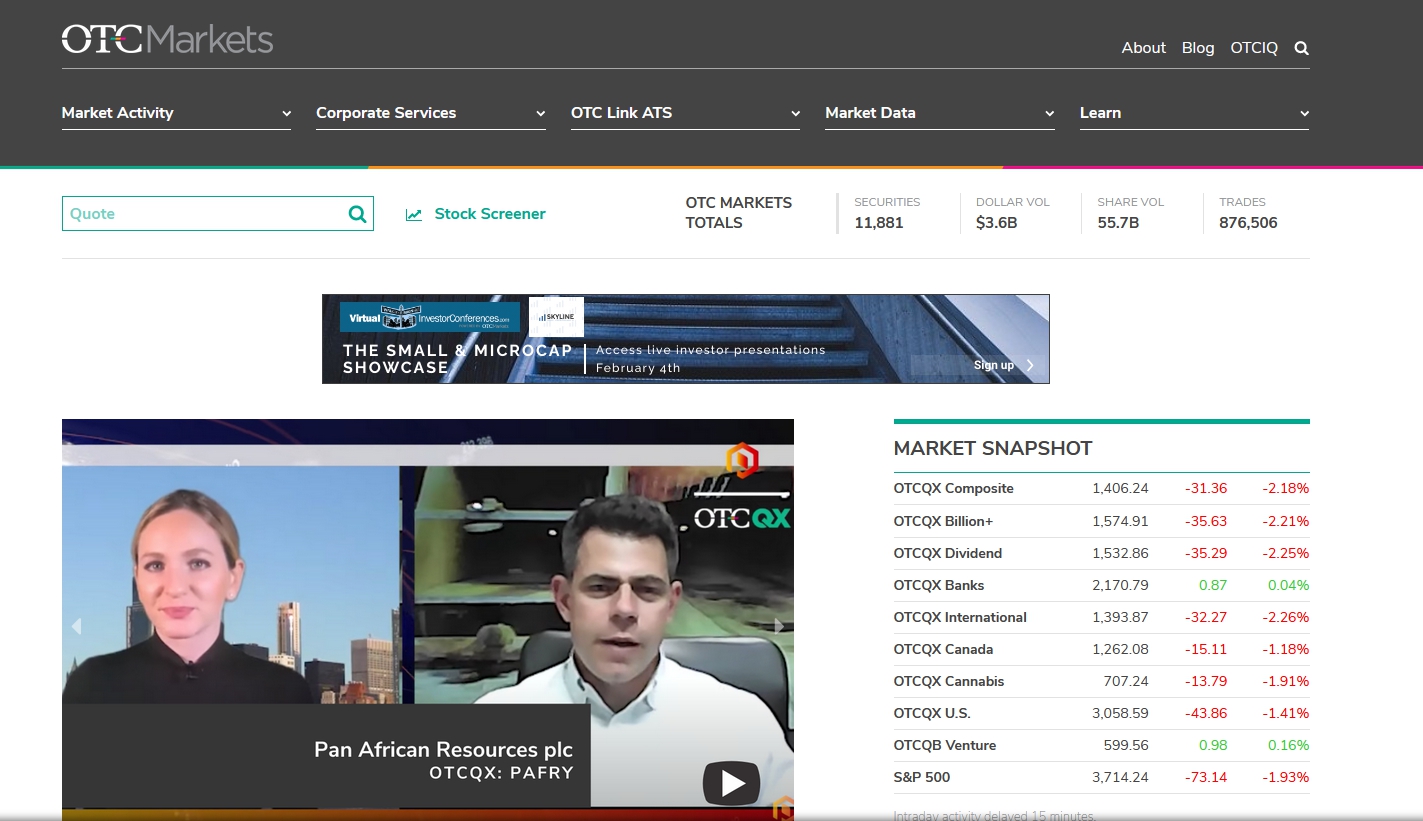
Task: Click the Stock Screener chart icon
Action: pyautogui.click(x=414, y=214)
